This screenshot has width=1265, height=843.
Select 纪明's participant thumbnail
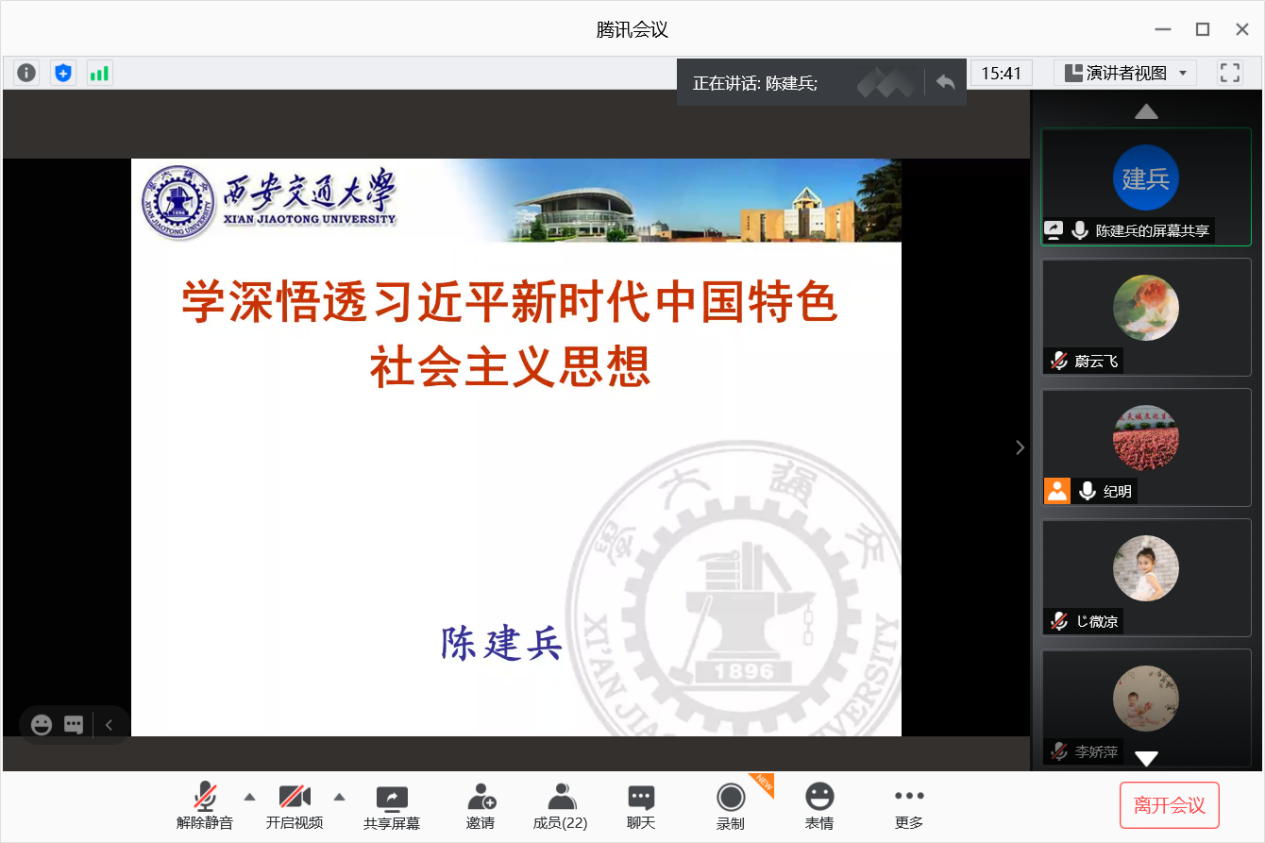point(1146,447)
